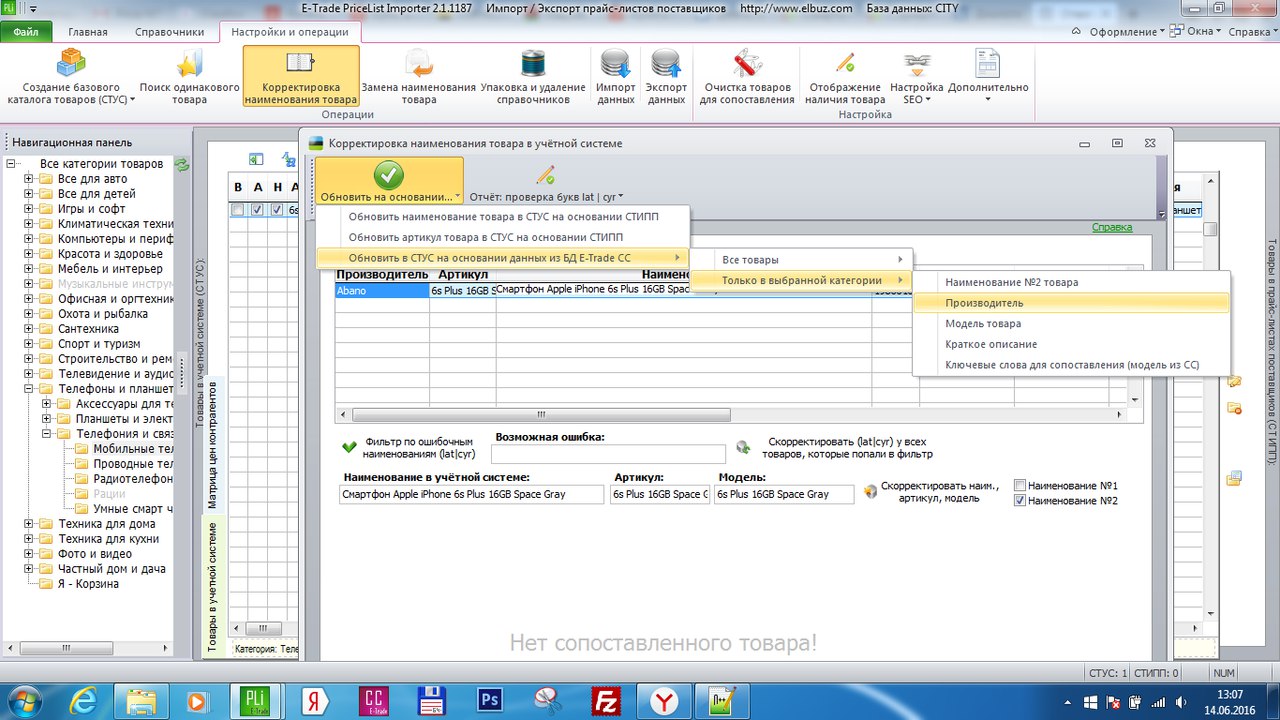The image size is (1280, 720).
Task: Open the product cleanup for matching tool
Action: [x=747, y=77]
